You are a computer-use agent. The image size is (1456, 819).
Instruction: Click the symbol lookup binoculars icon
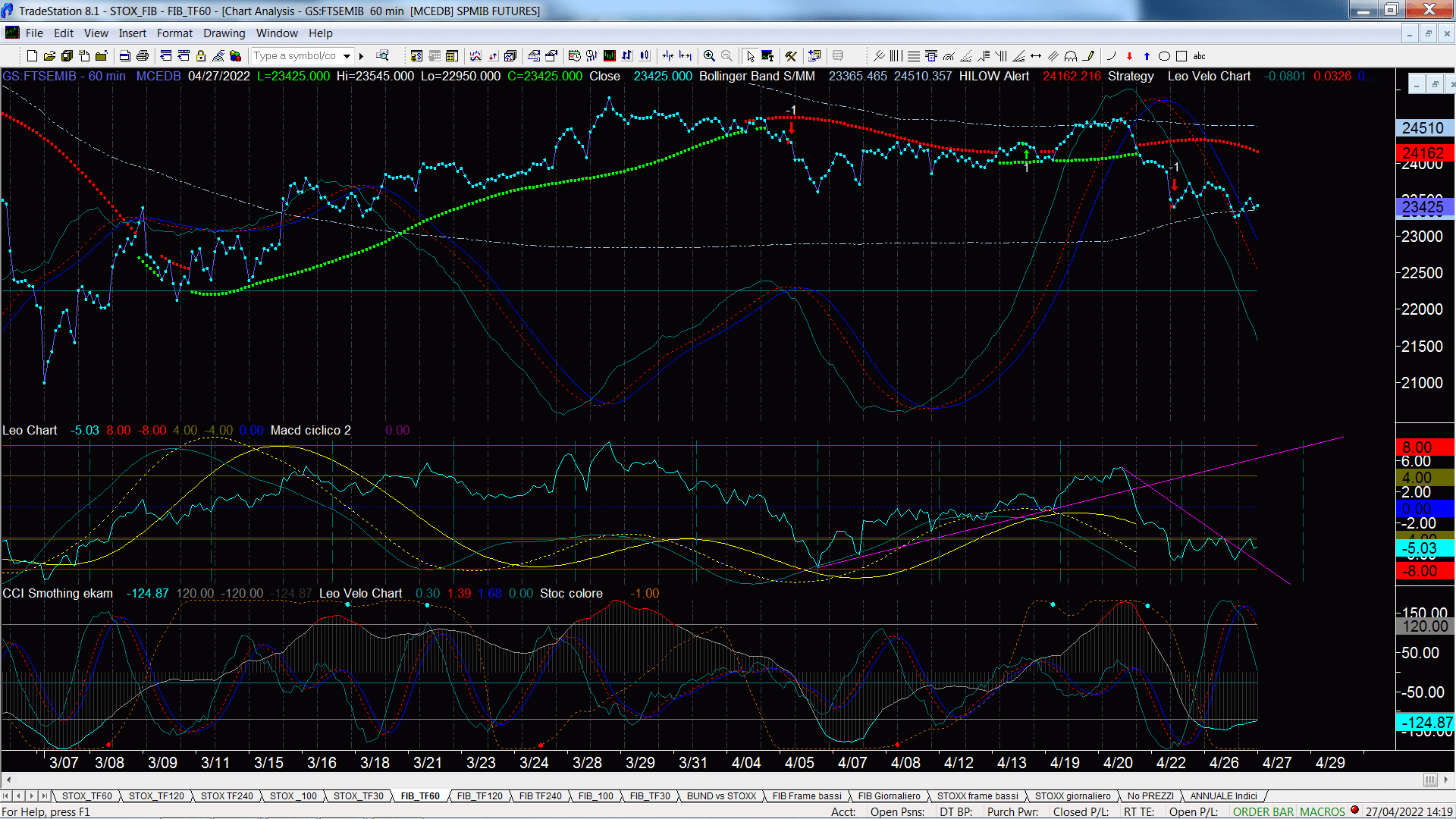(382, 55)
